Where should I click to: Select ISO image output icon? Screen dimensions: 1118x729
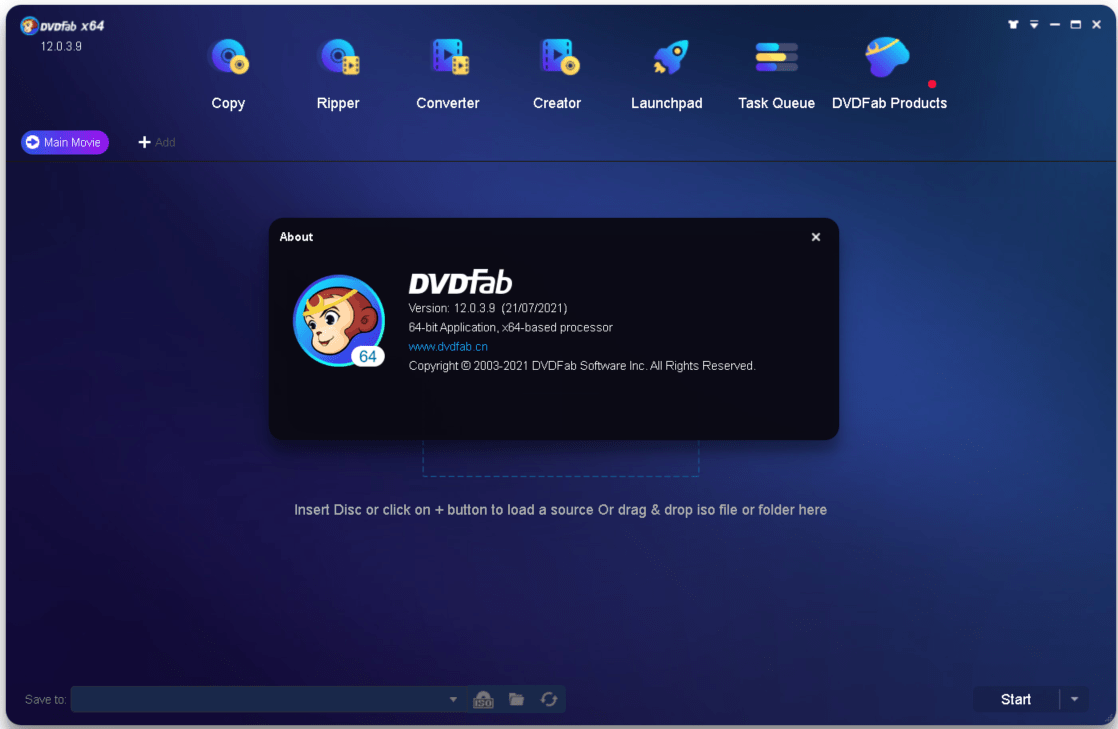[x=483, y=700]
